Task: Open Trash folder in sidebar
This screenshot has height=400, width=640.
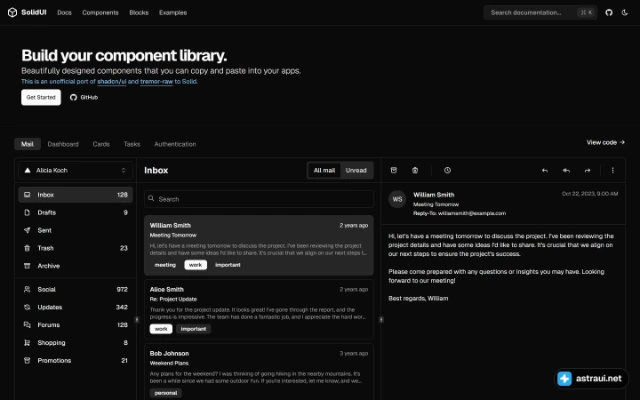Action: (75, 248)
